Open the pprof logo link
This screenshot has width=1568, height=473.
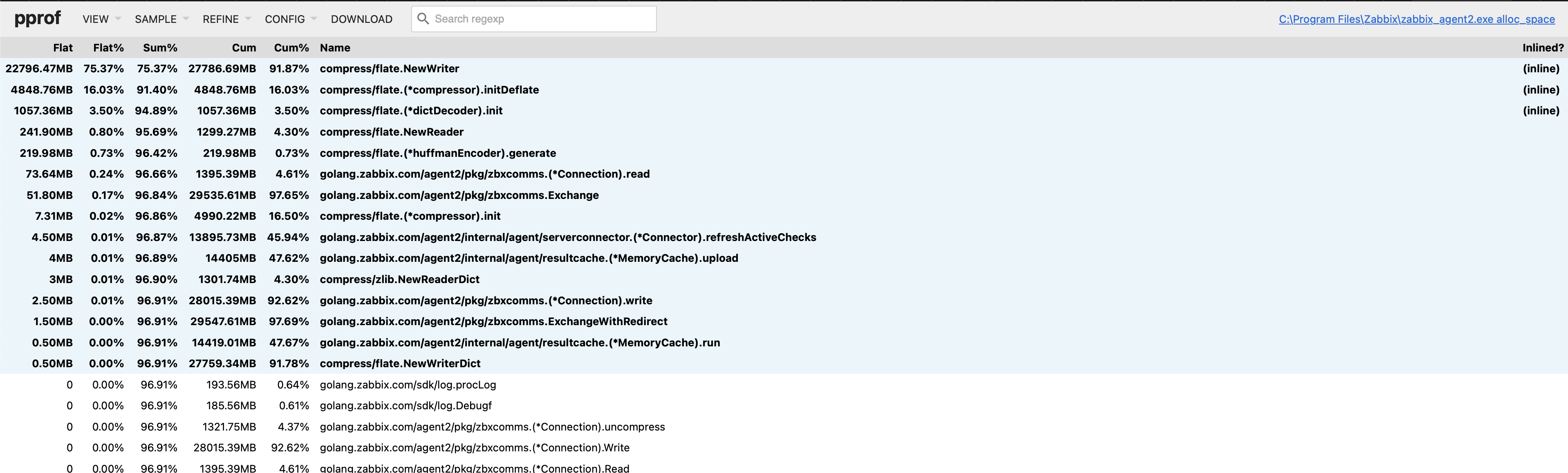[x=37, y=18]
